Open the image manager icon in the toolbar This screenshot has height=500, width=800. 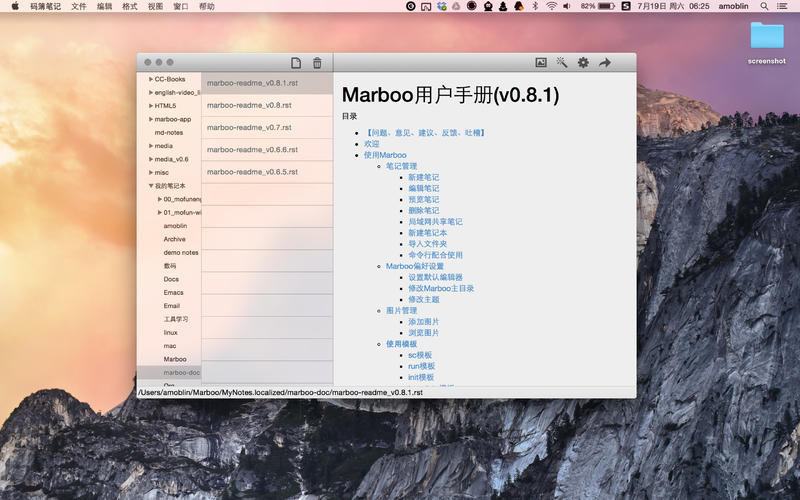[x=541, y=62]
